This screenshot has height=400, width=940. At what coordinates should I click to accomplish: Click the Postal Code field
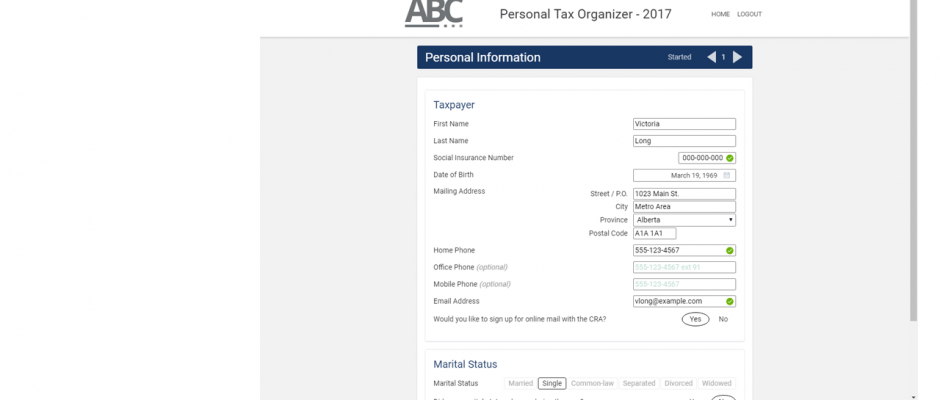coord(654,233)
